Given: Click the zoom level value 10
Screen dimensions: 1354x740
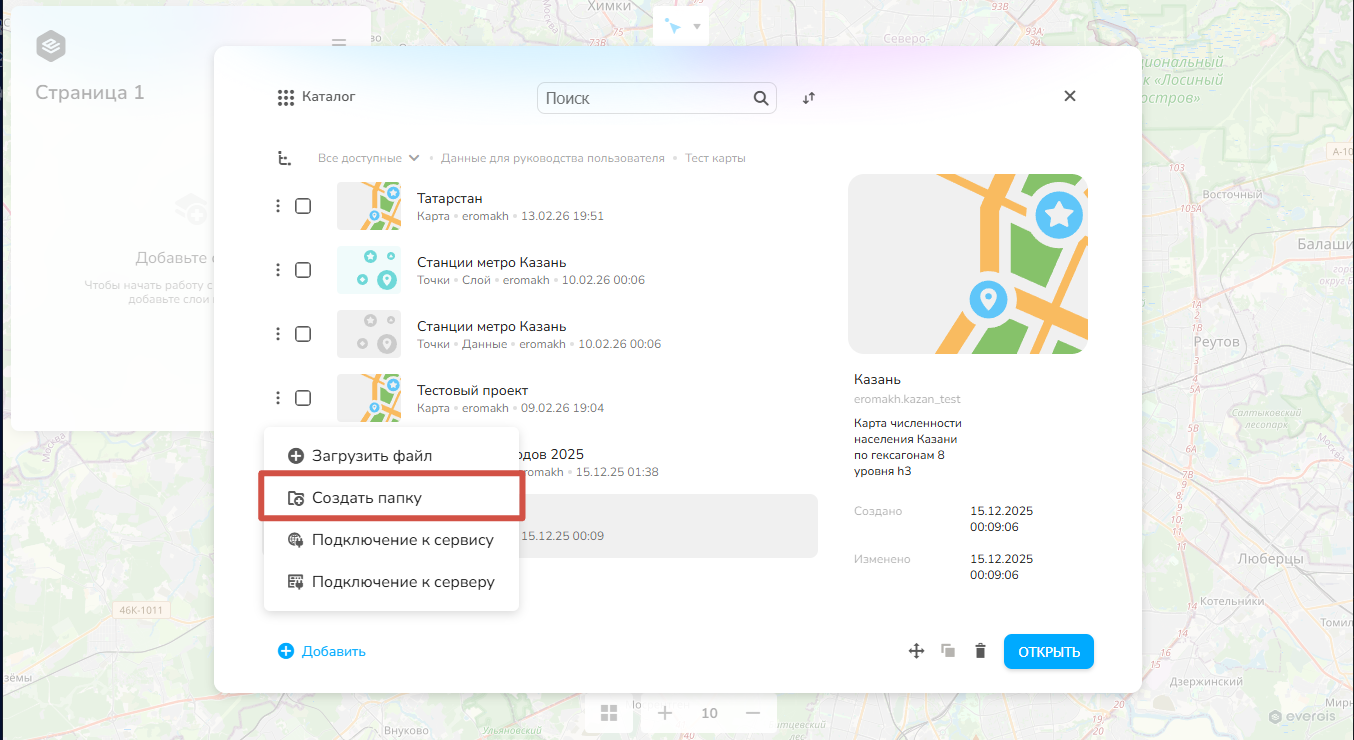Looking at the screenshot, I should tap(710, 713).
